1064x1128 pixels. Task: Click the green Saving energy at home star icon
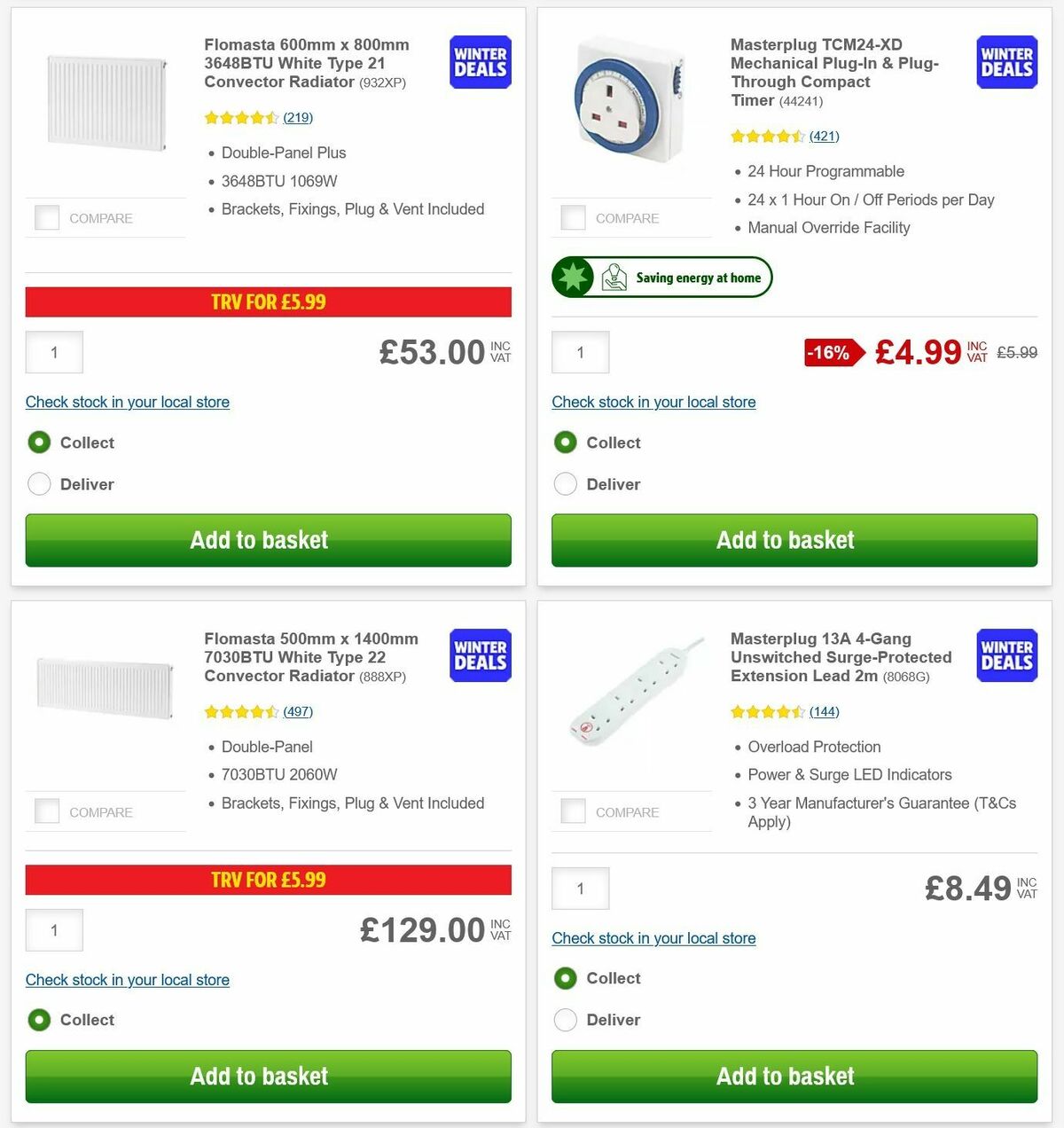574,277
